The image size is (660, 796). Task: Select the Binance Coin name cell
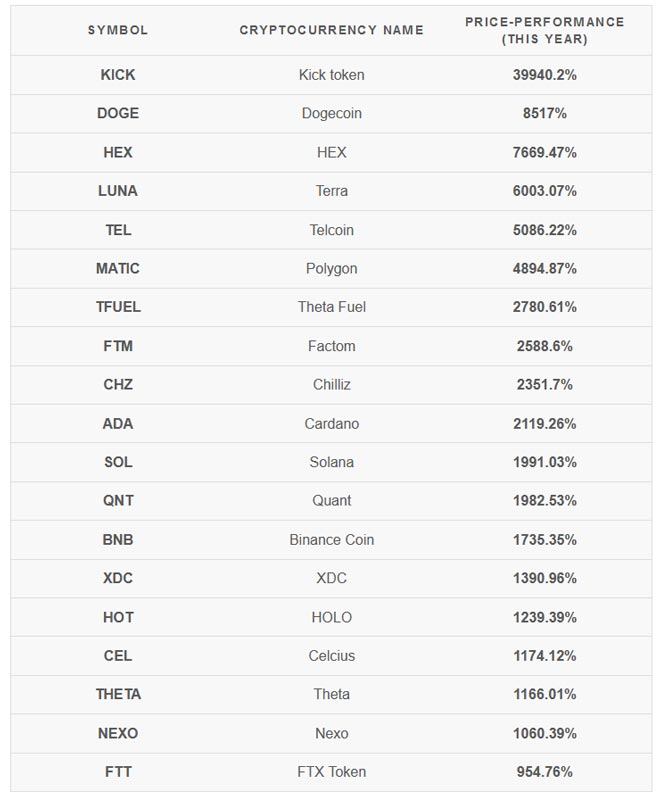[x=331, y=540]
